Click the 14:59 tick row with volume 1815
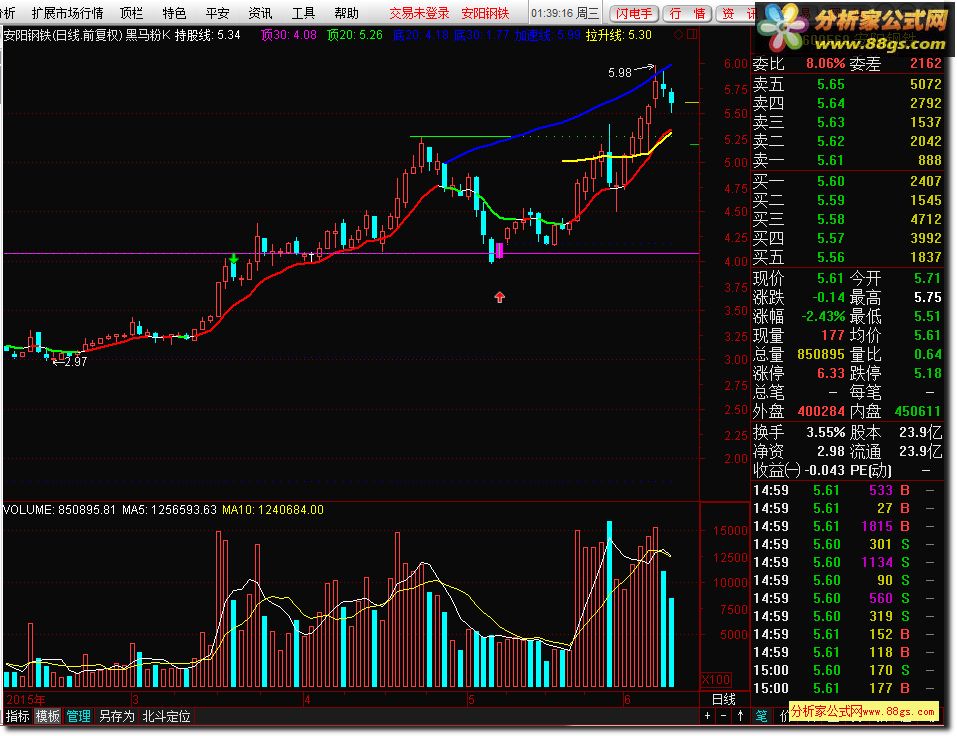957x736 pixels. pos(847,526)
